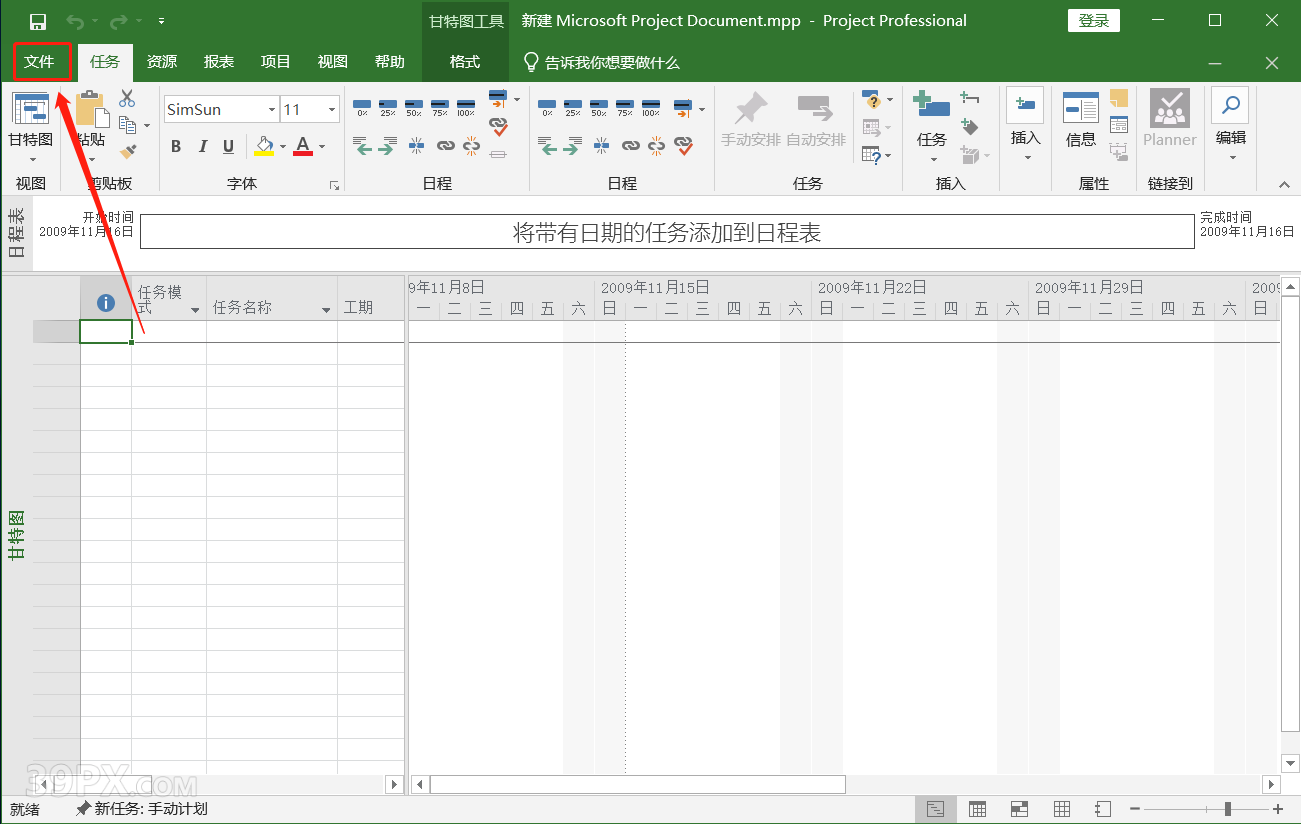Undo the last action
The image size is (1301, 824).
[75, 21]
